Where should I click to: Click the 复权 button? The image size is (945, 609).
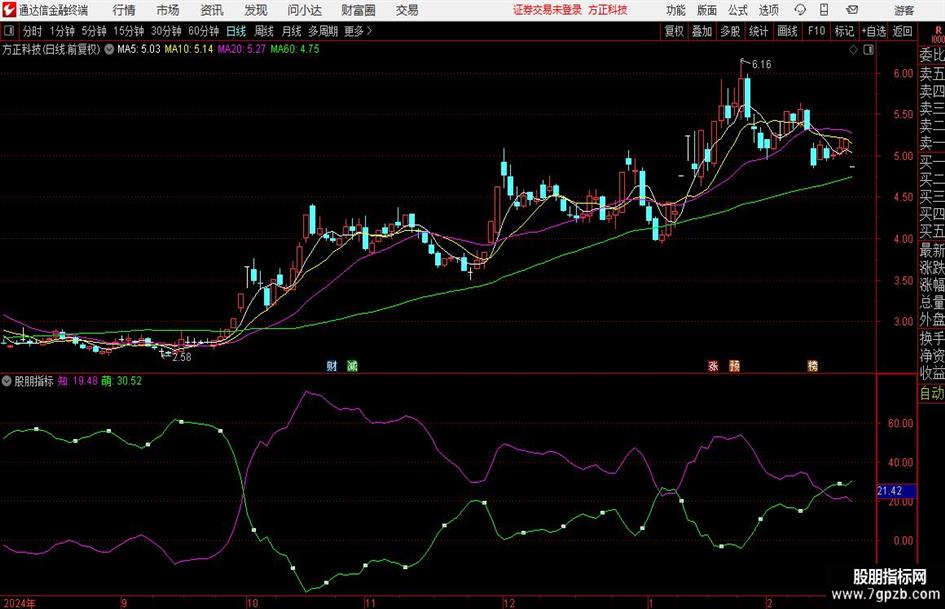click(674, 31)
